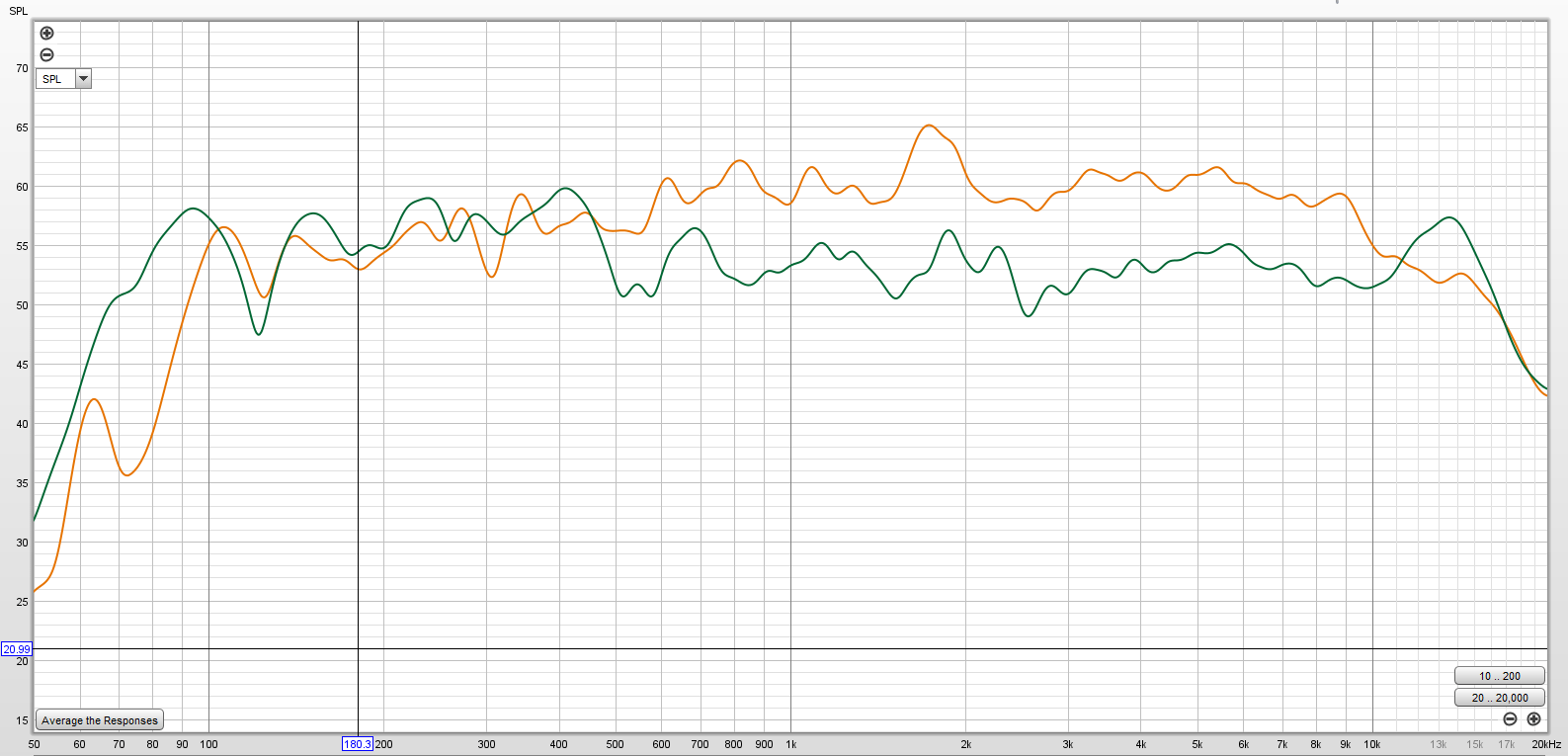This screenshot has width=1568, height=756.
Task: Set frequency range to 10 .. 200
Action: pos(1499,676)
